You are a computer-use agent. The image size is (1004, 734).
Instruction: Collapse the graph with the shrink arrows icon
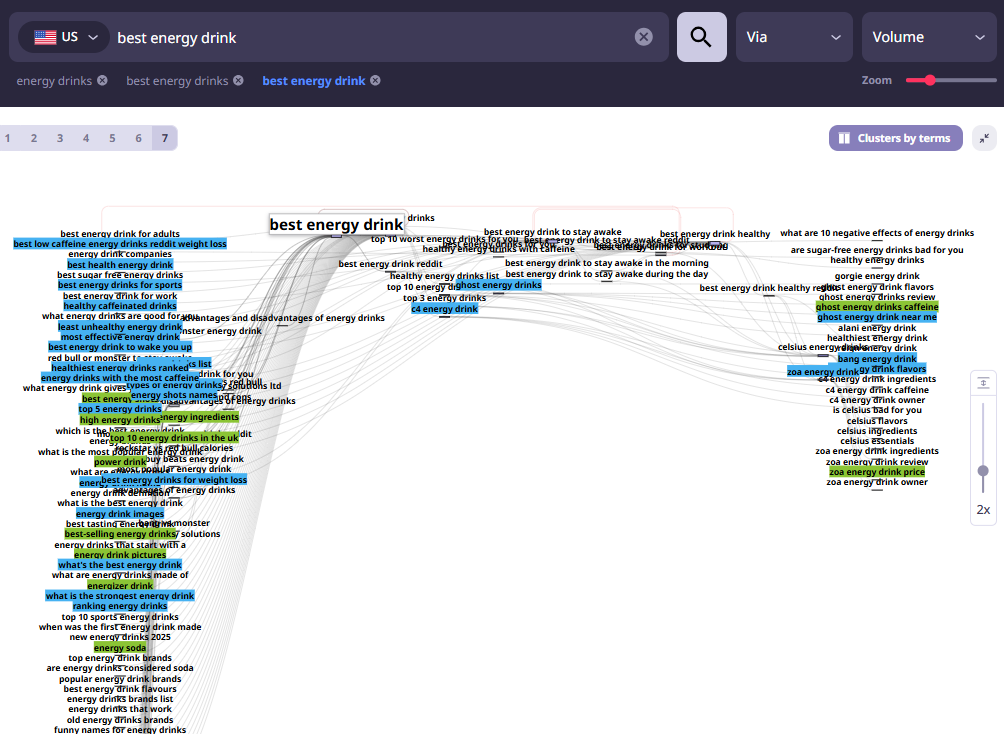click(984, 138)
